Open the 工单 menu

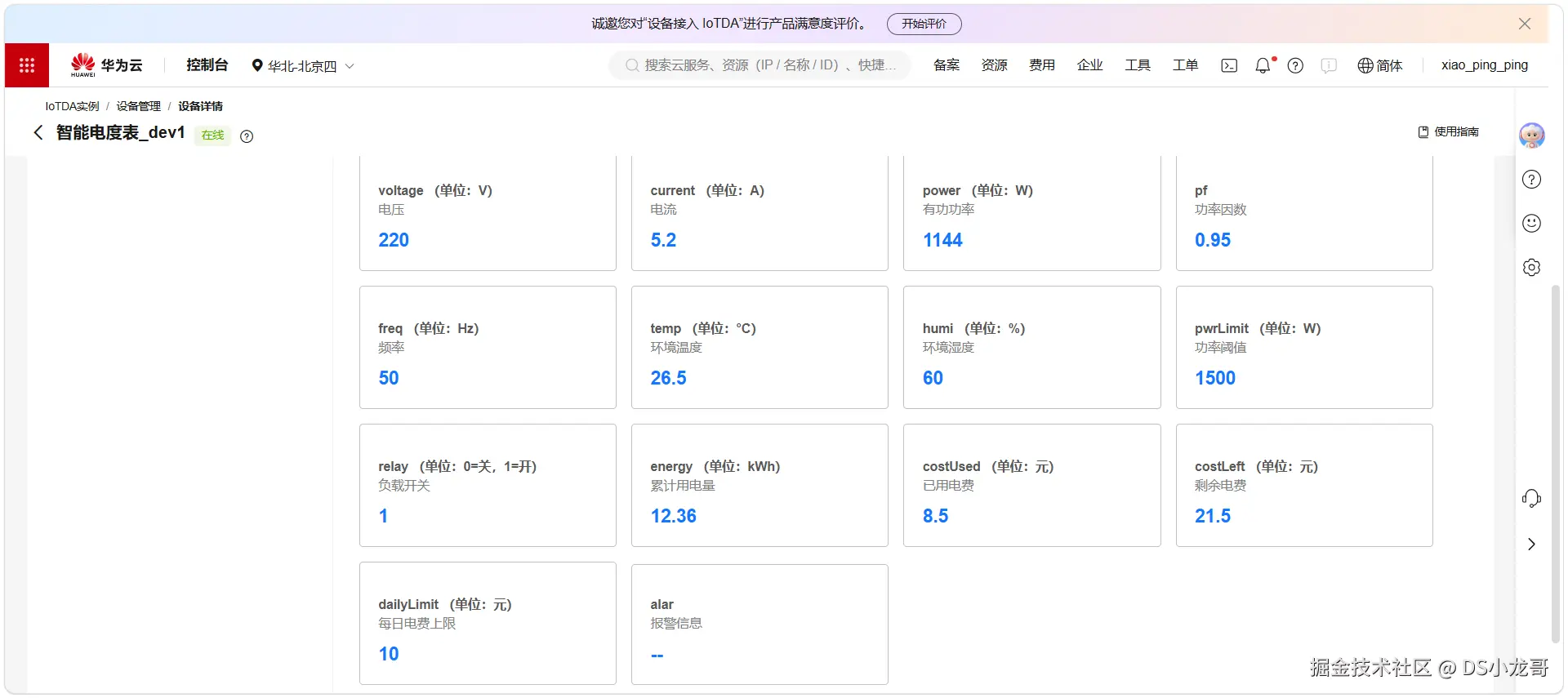point(1185,65)
